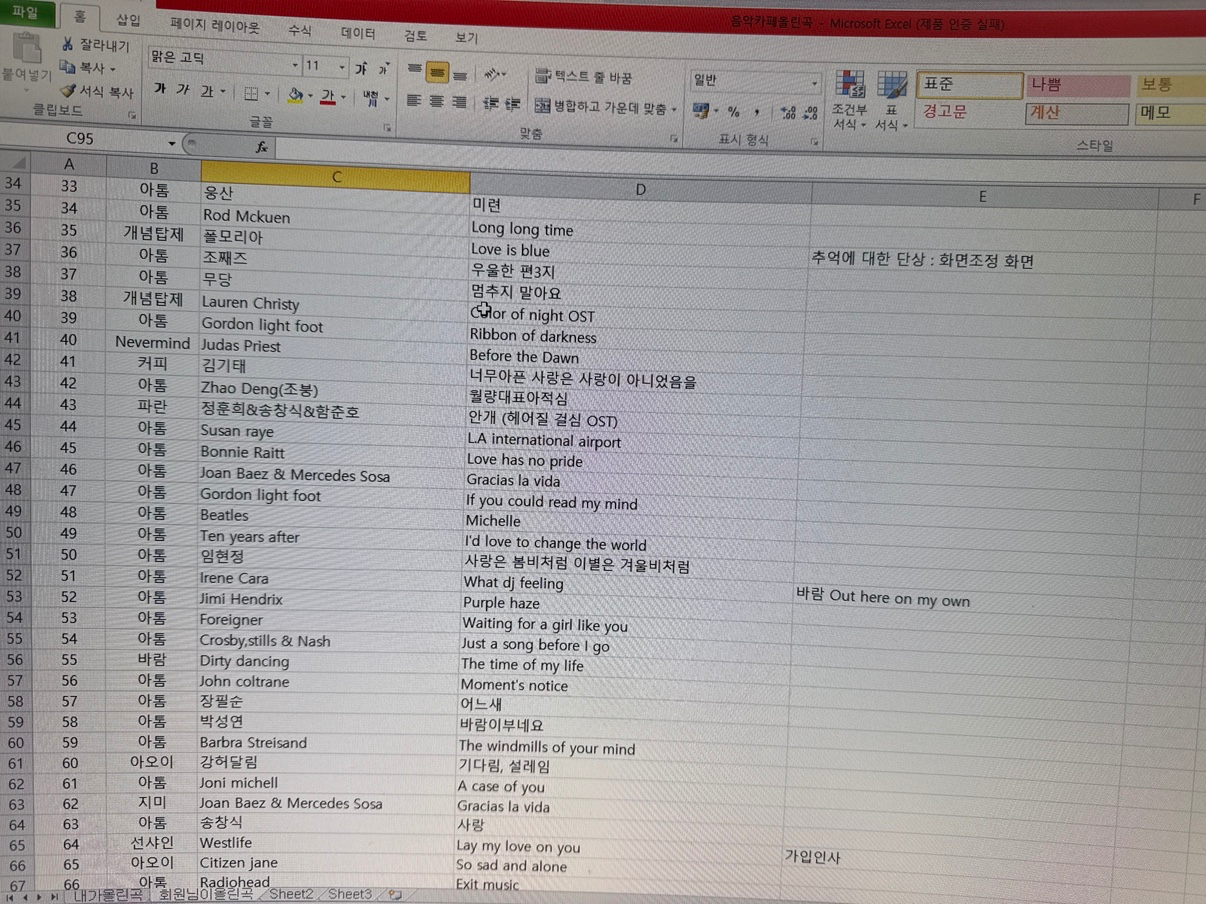Click the red font color button
Screen dimensions: 1206x904
(x=327, y=97)
